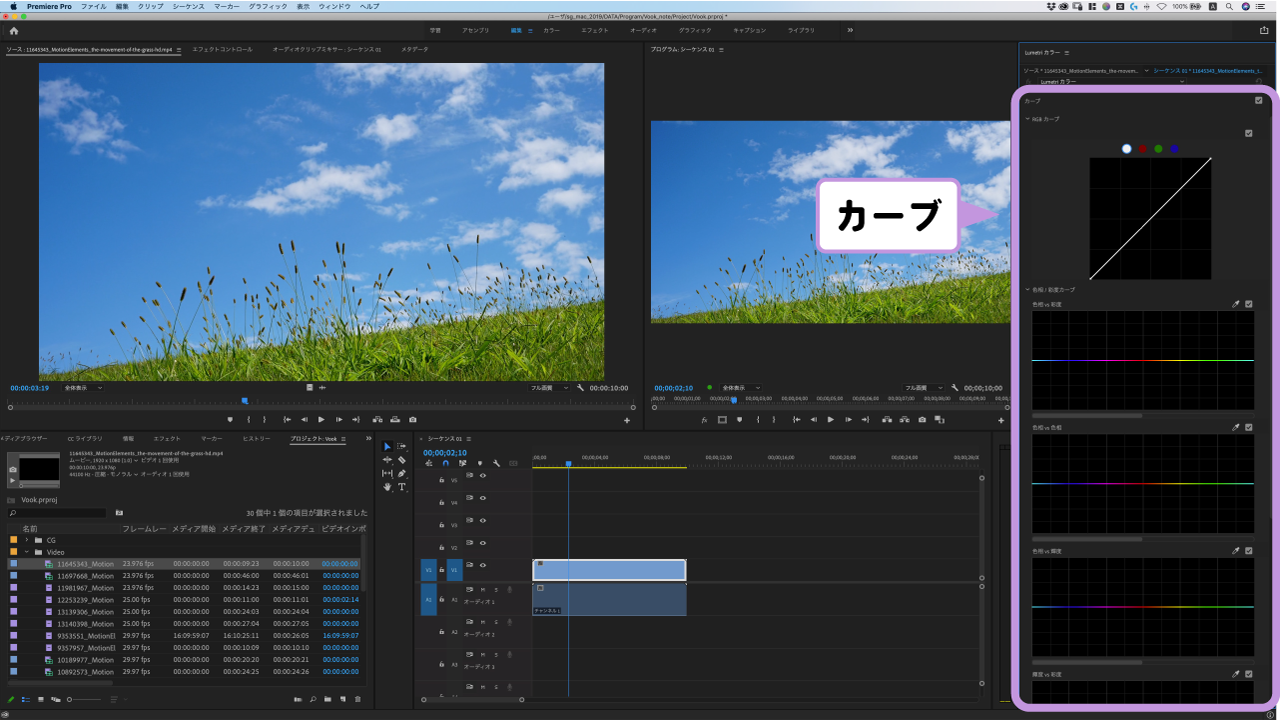Select the red channel swatch in RGB curves
This screenshot has height=720, width=1280.
(x=1142, y=147)
